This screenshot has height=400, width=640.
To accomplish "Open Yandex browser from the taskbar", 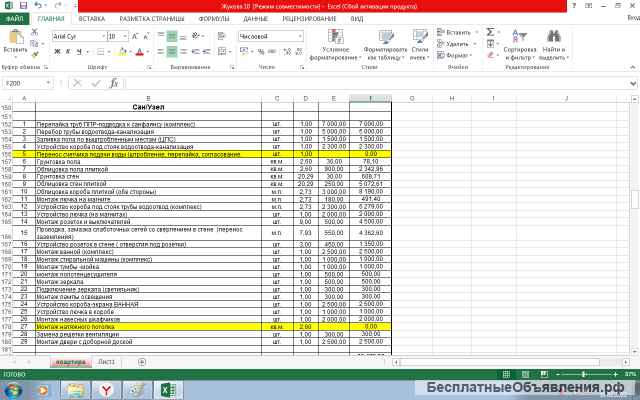I will pos(106,387).
